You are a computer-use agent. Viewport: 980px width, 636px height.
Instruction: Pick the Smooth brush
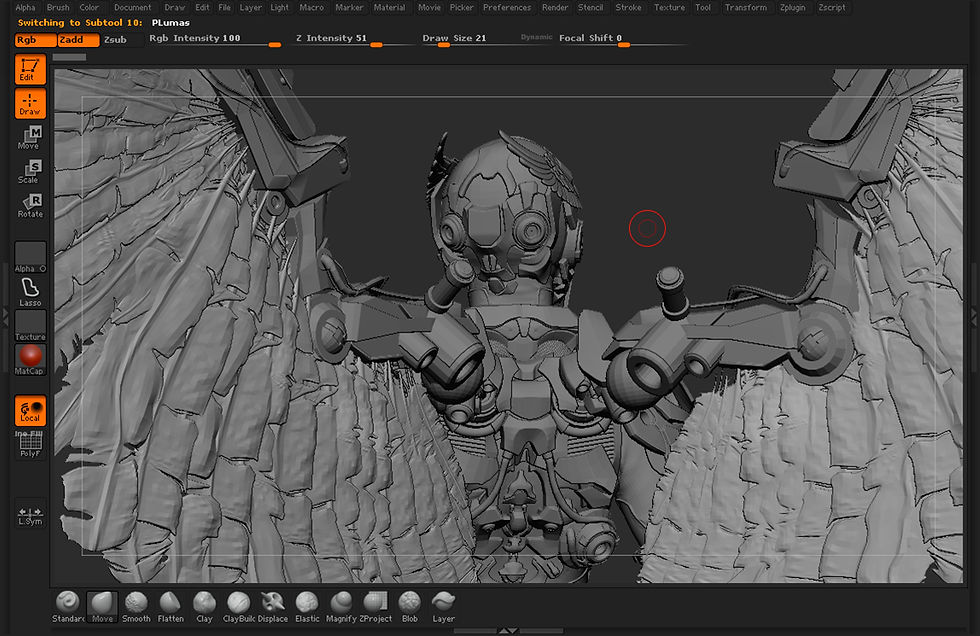136,604
